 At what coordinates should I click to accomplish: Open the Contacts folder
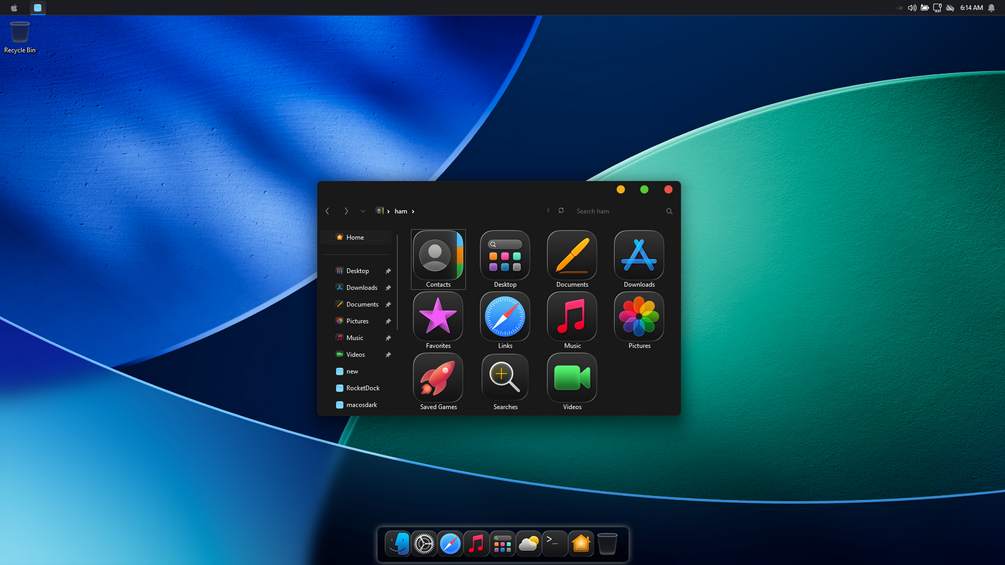tap(438, 259)
